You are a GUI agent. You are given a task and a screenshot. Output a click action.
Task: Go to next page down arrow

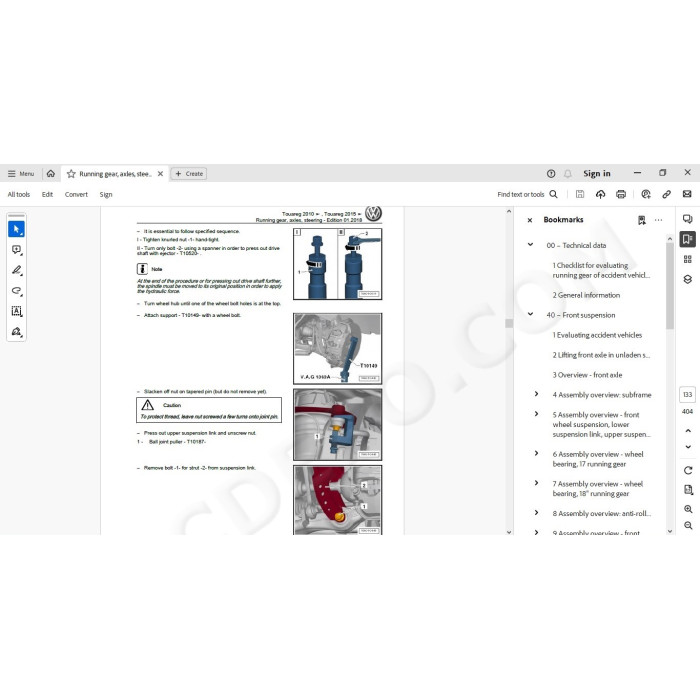[688, 447]
